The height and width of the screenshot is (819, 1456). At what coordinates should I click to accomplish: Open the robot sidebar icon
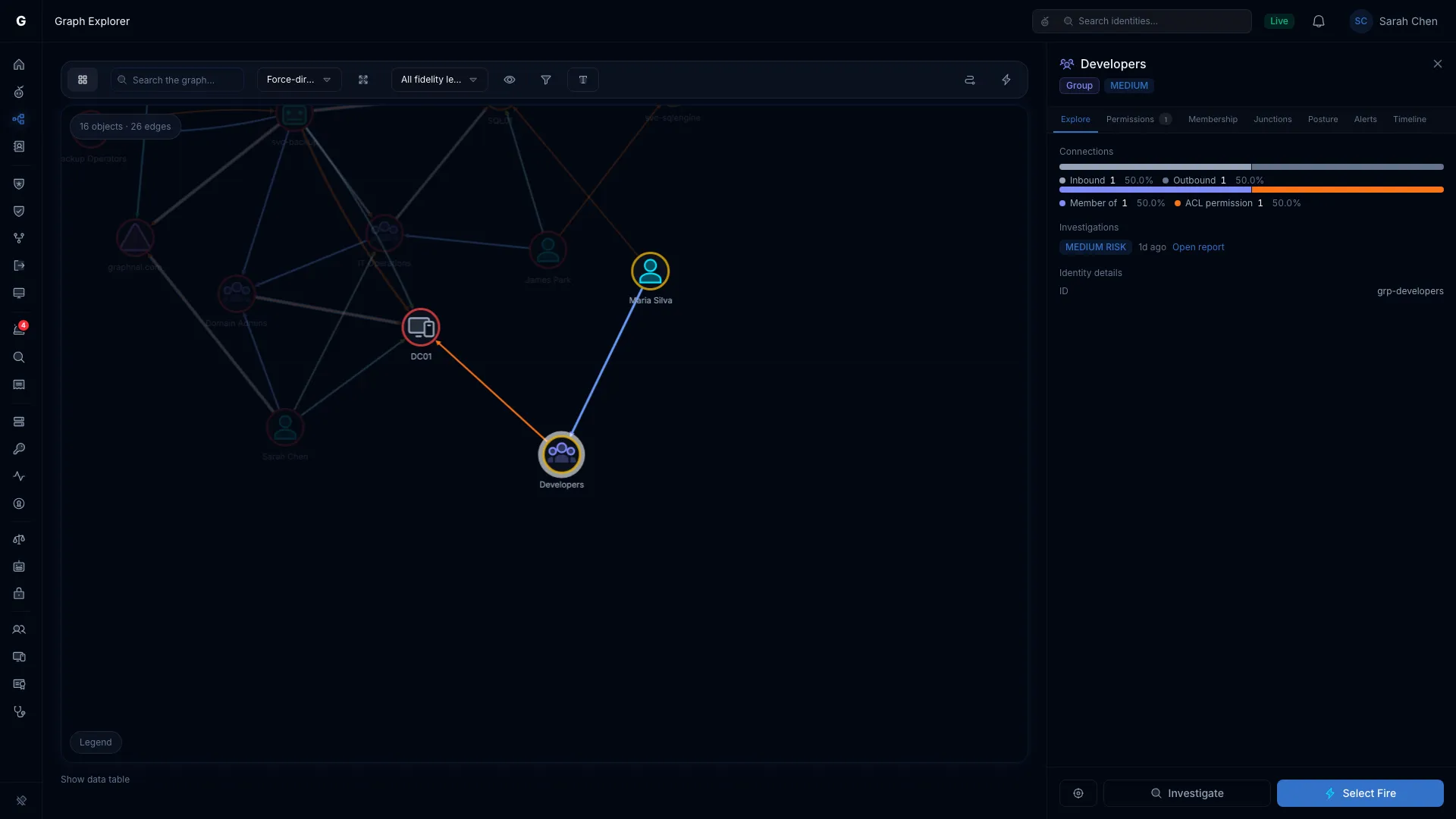pos(19,566)
